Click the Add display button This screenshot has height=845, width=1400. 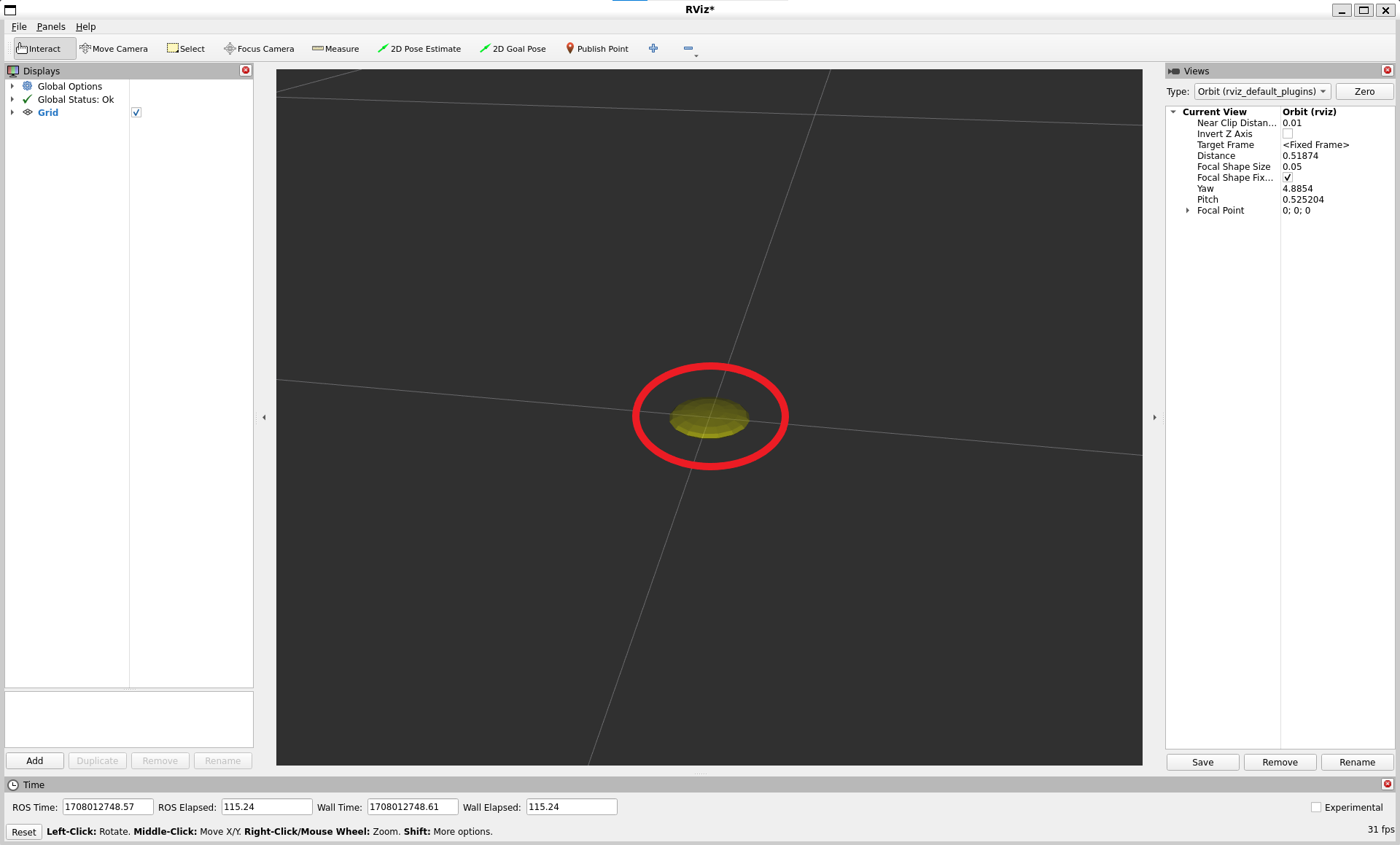coord(35,760)
